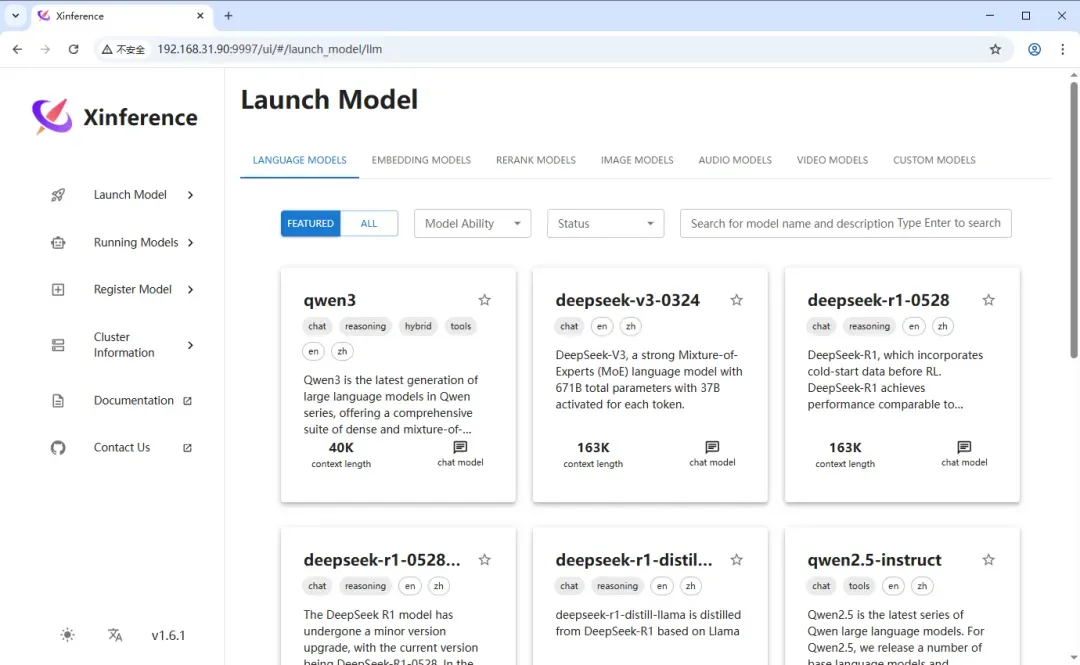This screenshot has width=1080, height=665.
Task: Click the Register Model plus icon
Action: pyautogui.click(x=58, y=290)
